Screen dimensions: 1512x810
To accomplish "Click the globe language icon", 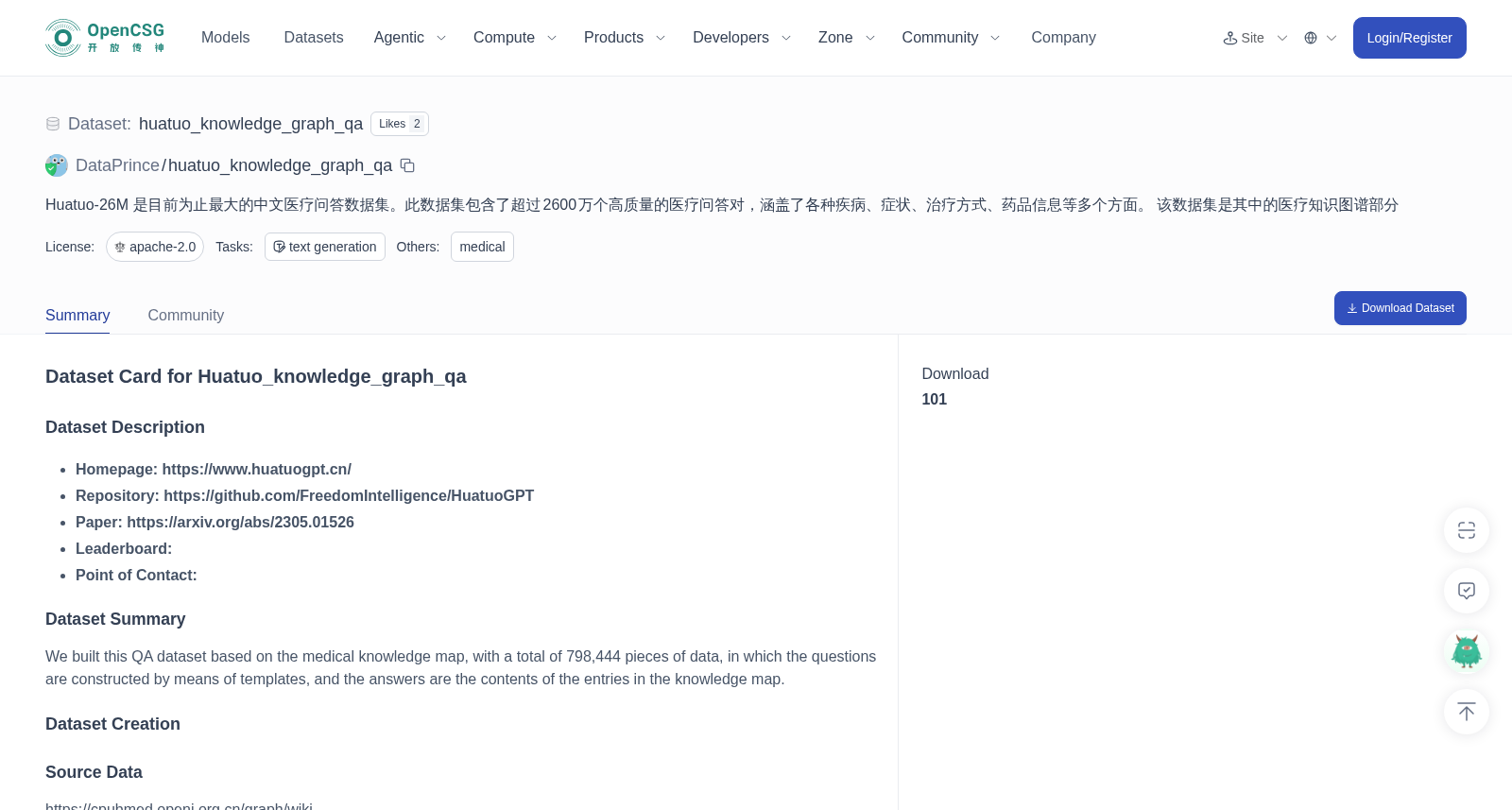I will click(1311, 38).
